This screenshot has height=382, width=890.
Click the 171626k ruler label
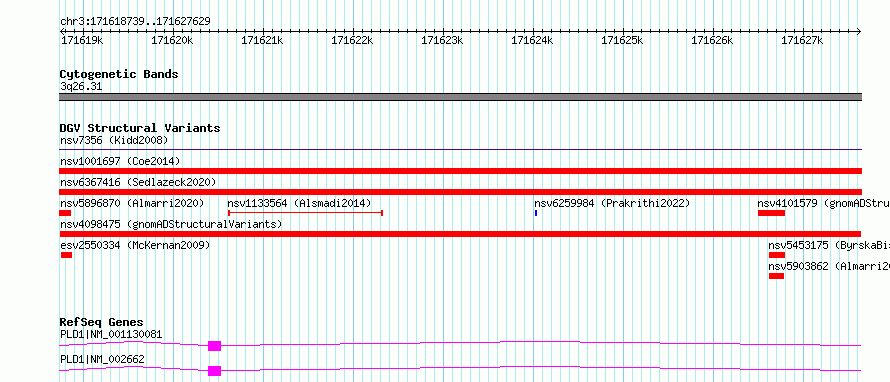coord(712,40)
